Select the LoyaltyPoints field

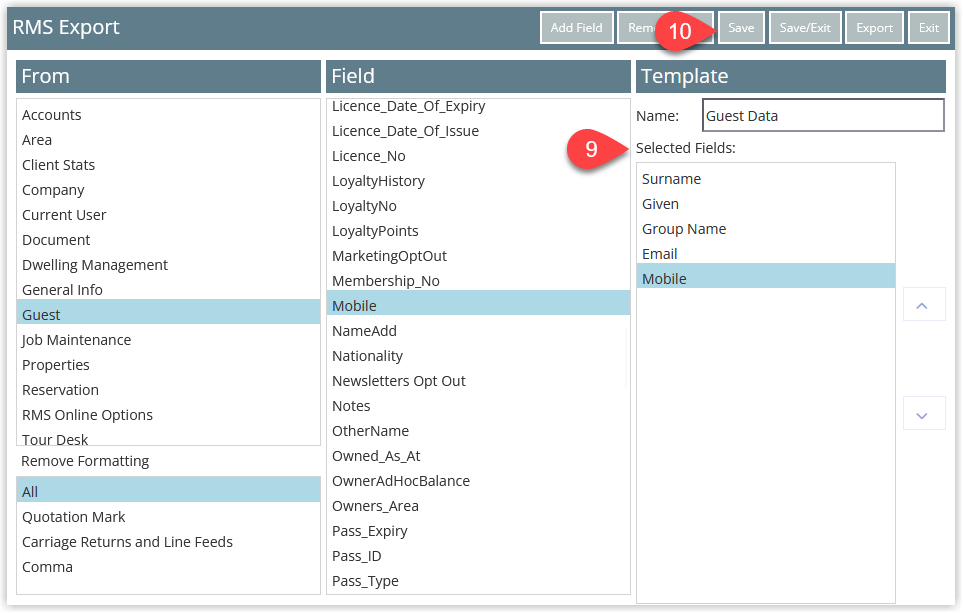coord(478,231)
